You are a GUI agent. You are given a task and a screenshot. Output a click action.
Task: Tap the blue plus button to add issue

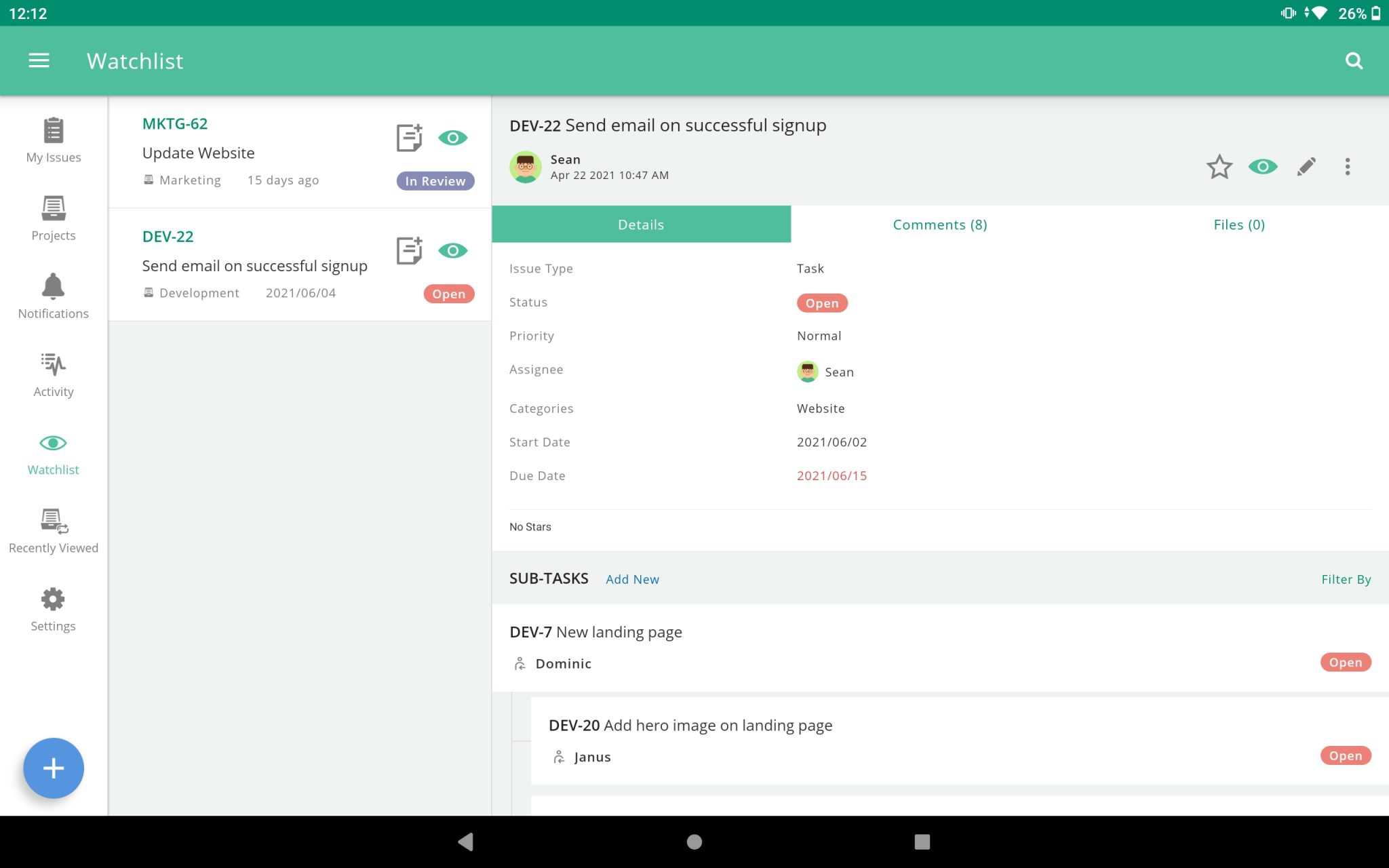53,768
